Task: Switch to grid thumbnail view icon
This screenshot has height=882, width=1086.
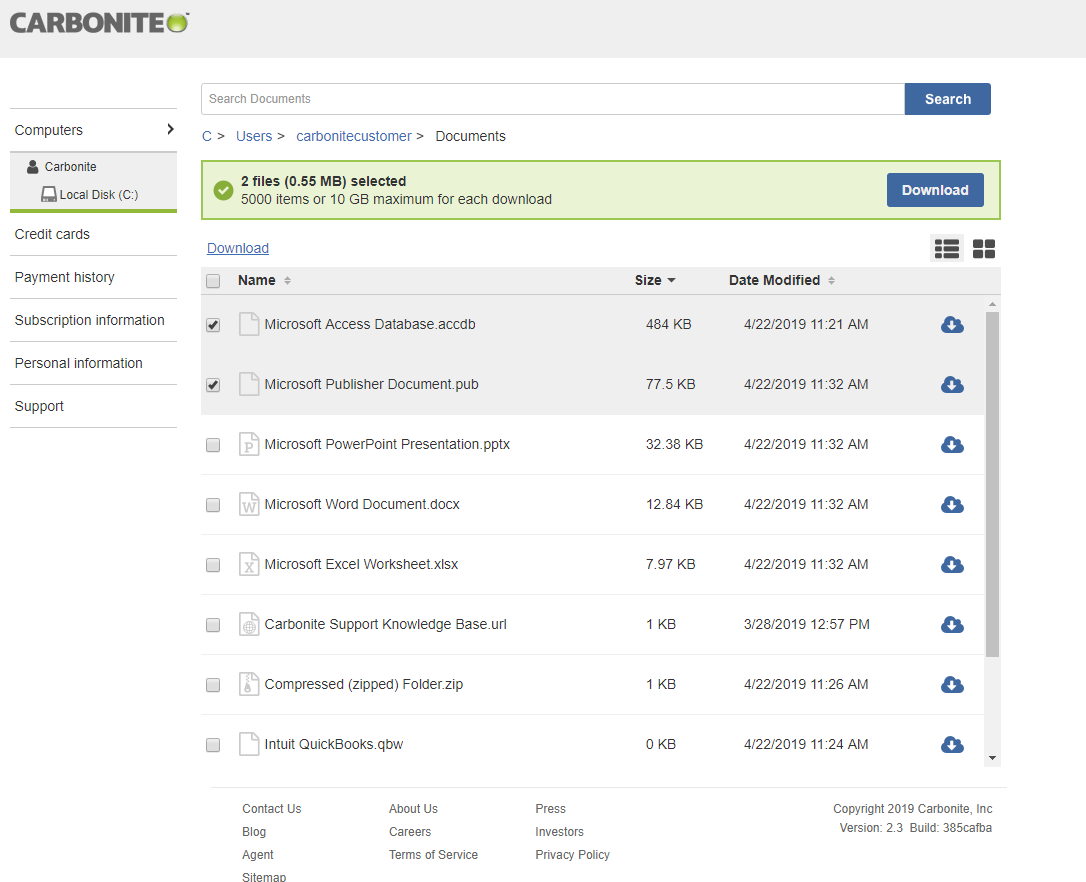Action: pos(983,249)
